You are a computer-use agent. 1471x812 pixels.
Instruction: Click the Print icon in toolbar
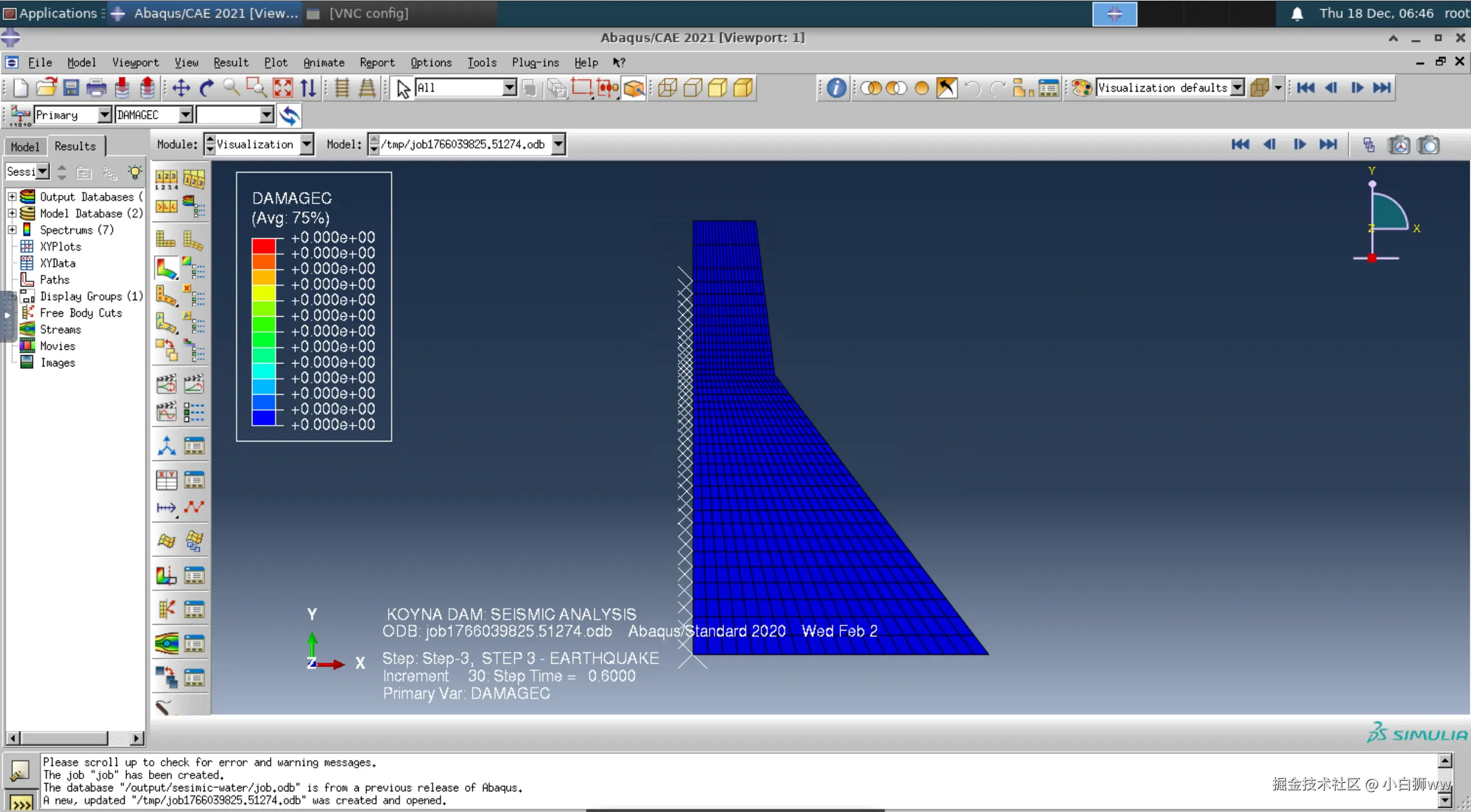point(96,88)
